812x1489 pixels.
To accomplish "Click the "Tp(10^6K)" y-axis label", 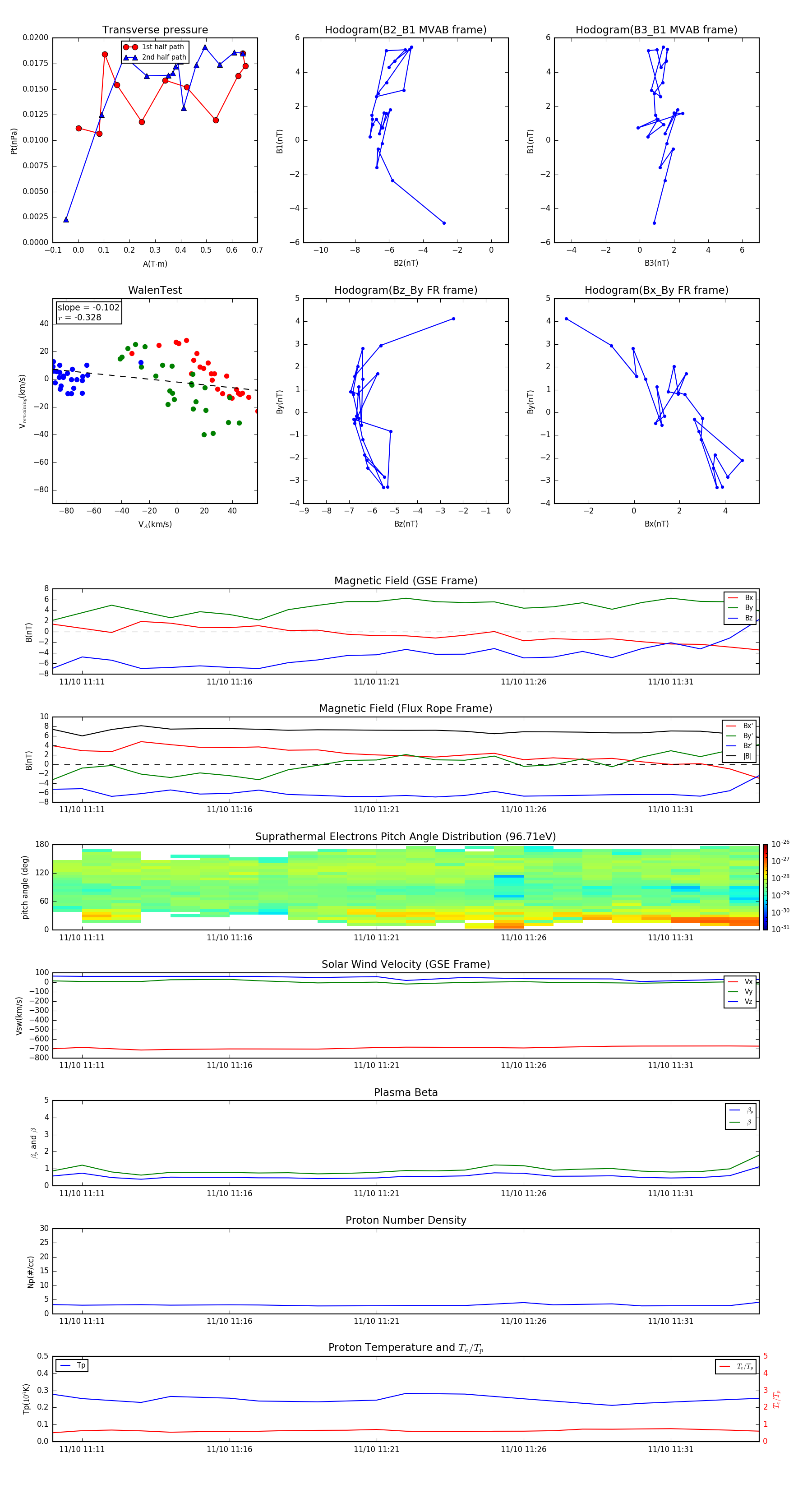I will [26, 1399].
